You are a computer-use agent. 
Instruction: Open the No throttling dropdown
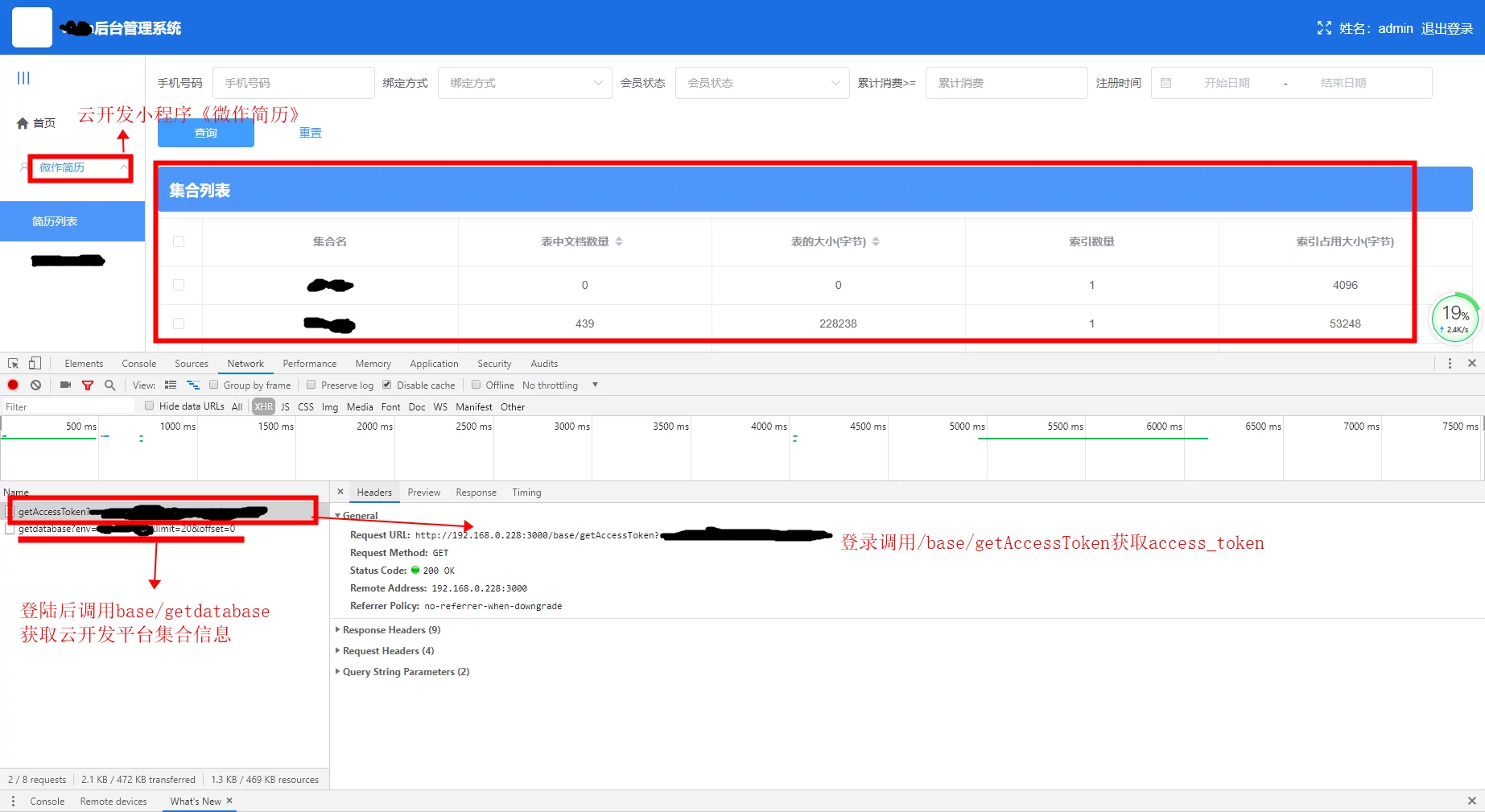[x=560, y=385]
